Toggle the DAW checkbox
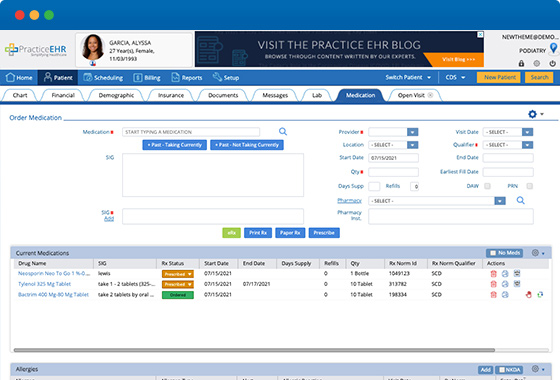560x380 pixels. point(487,186)
